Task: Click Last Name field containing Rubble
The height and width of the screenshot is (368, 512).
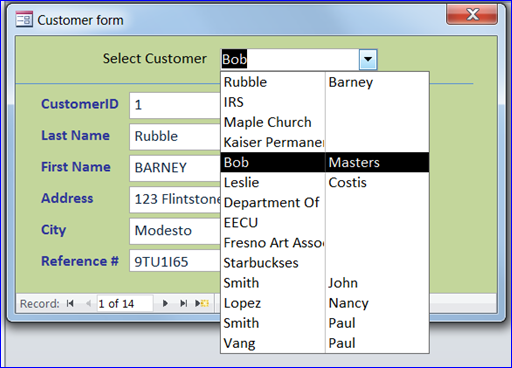Action: [175, 137]
